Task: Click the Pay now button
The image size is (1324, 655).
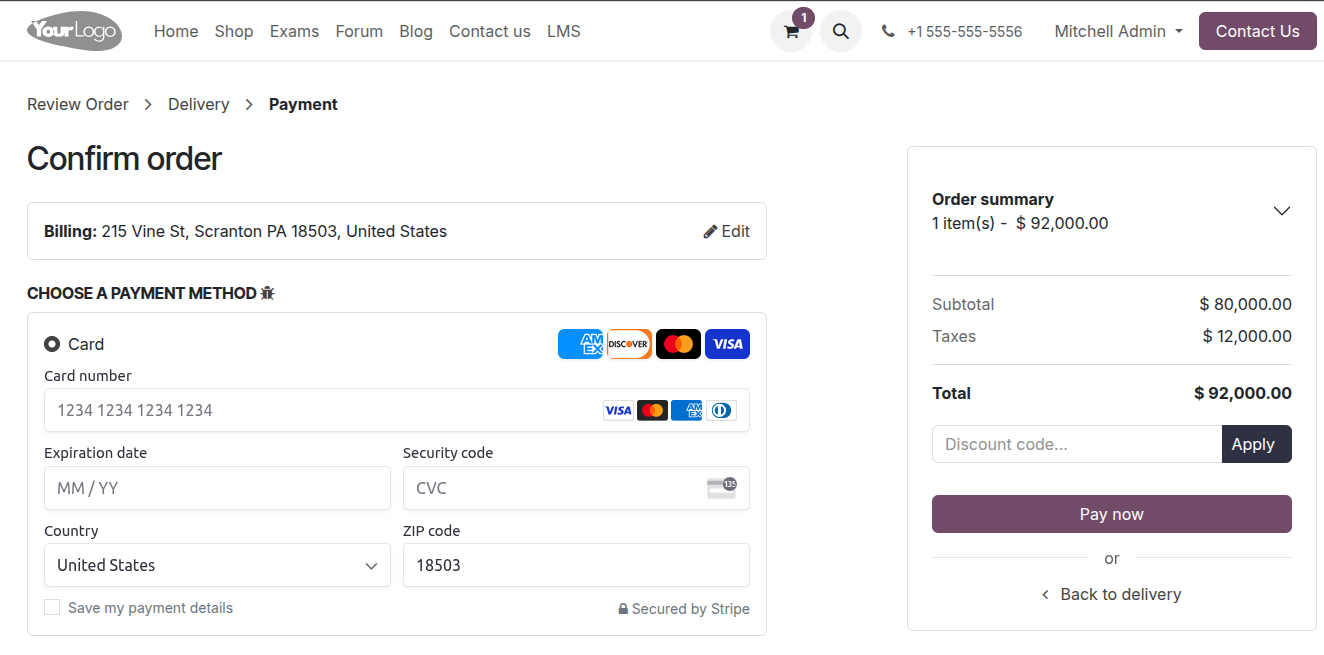Action: [x=1112, y=514]
